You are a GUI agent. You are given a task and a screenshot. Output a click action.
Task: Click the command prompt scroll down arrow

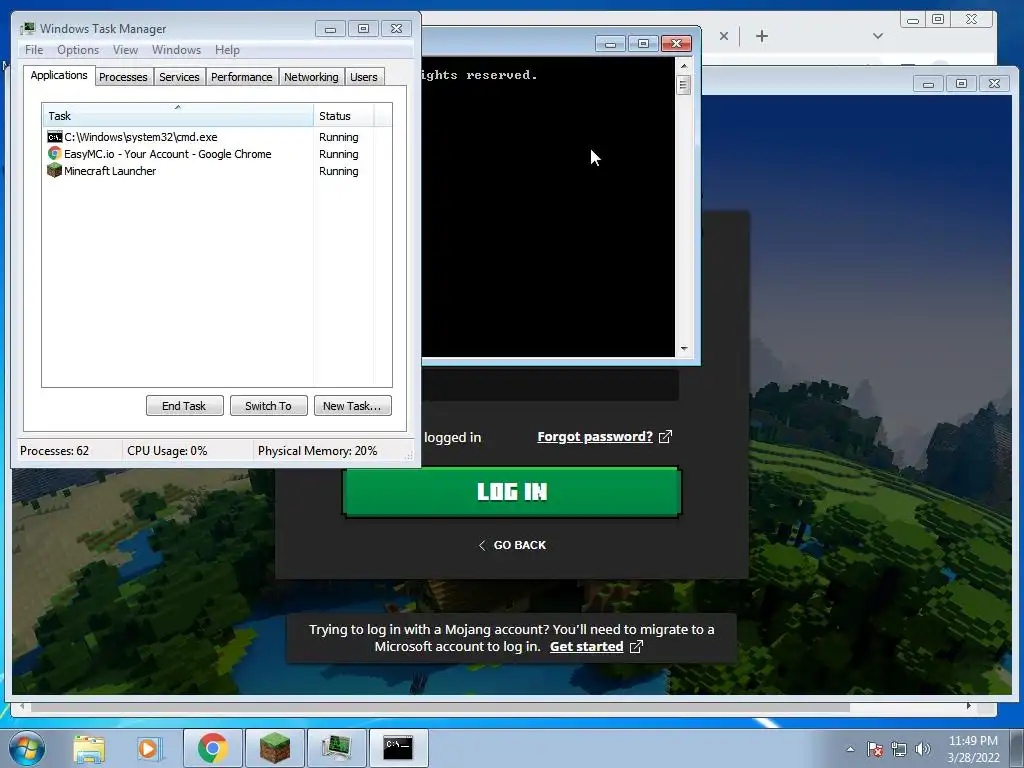684,349
